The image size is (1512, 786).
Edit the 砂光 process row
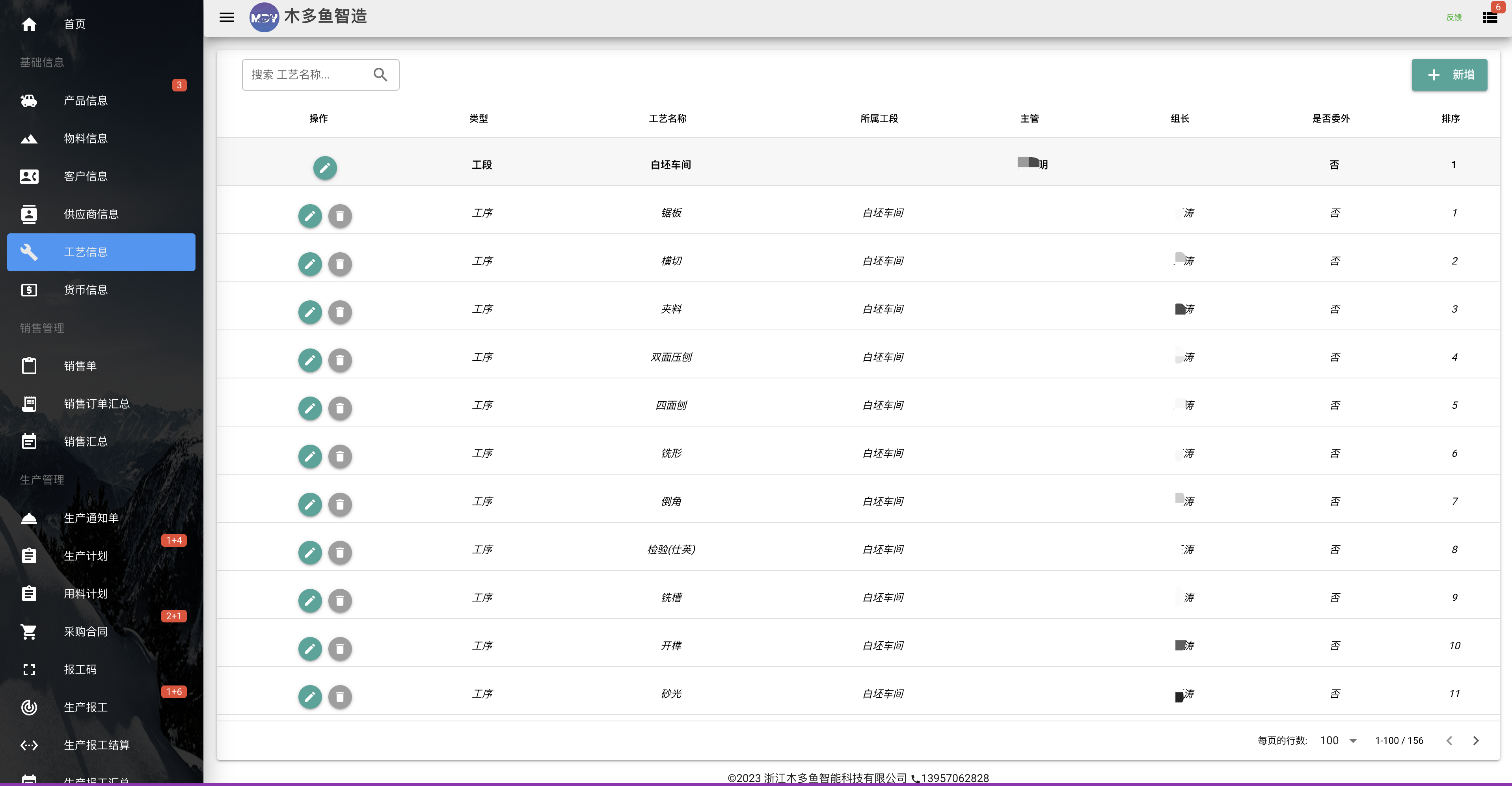[310, 697]
